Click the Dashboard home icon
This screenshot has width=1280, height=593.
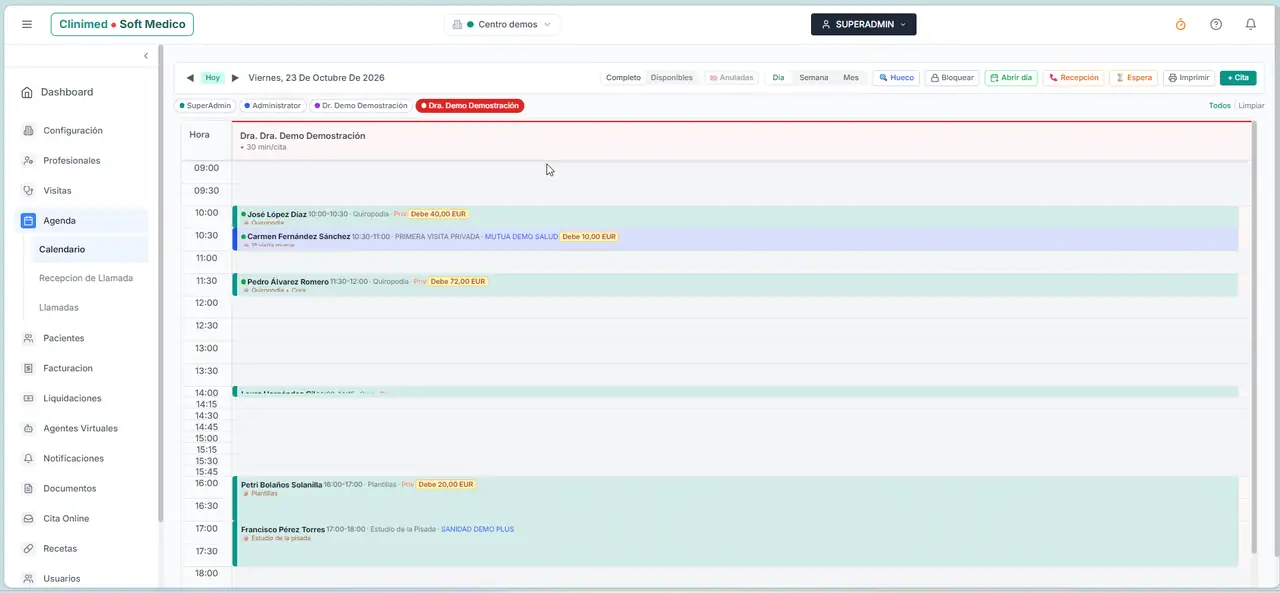(x=27, y=92)
